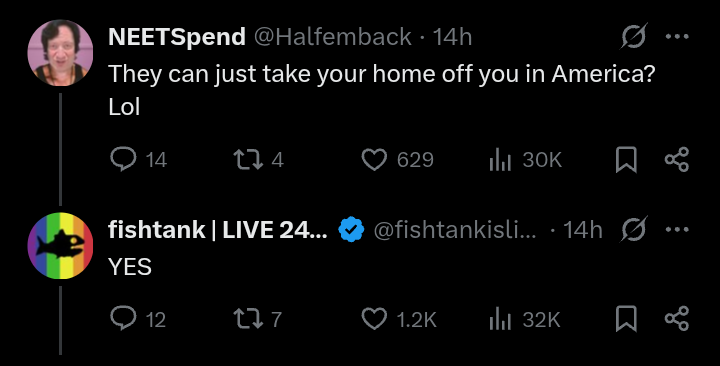Image resolution: width=720 pixels, height=366 pixels.
Task: Like fishtank's tweet with 1.2K likes
Action: click(399, 319)
